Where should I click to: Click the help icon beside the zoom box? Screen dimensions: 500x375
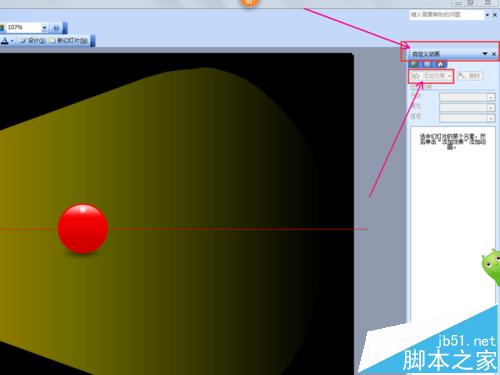click(56, 28)
